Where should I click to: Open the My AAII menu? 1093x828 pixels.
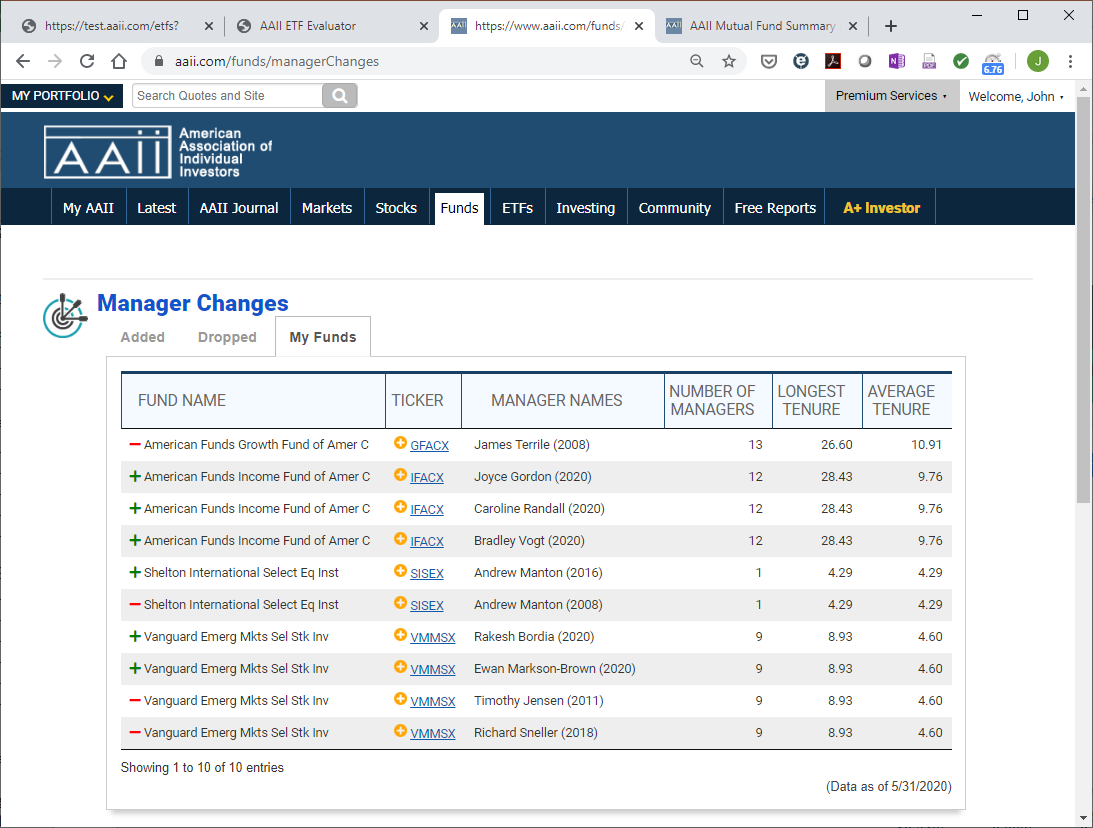click(89, 208)
